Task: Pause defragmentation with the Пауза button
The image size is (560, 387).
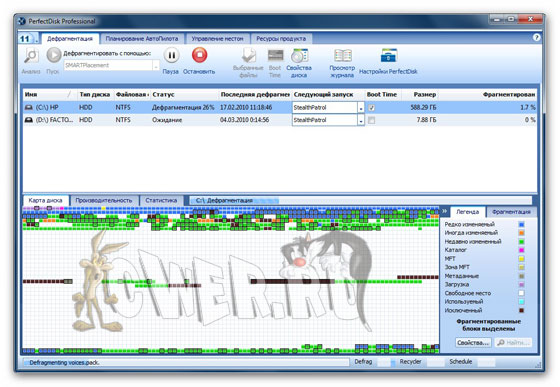Action: [x=171, y=55]
